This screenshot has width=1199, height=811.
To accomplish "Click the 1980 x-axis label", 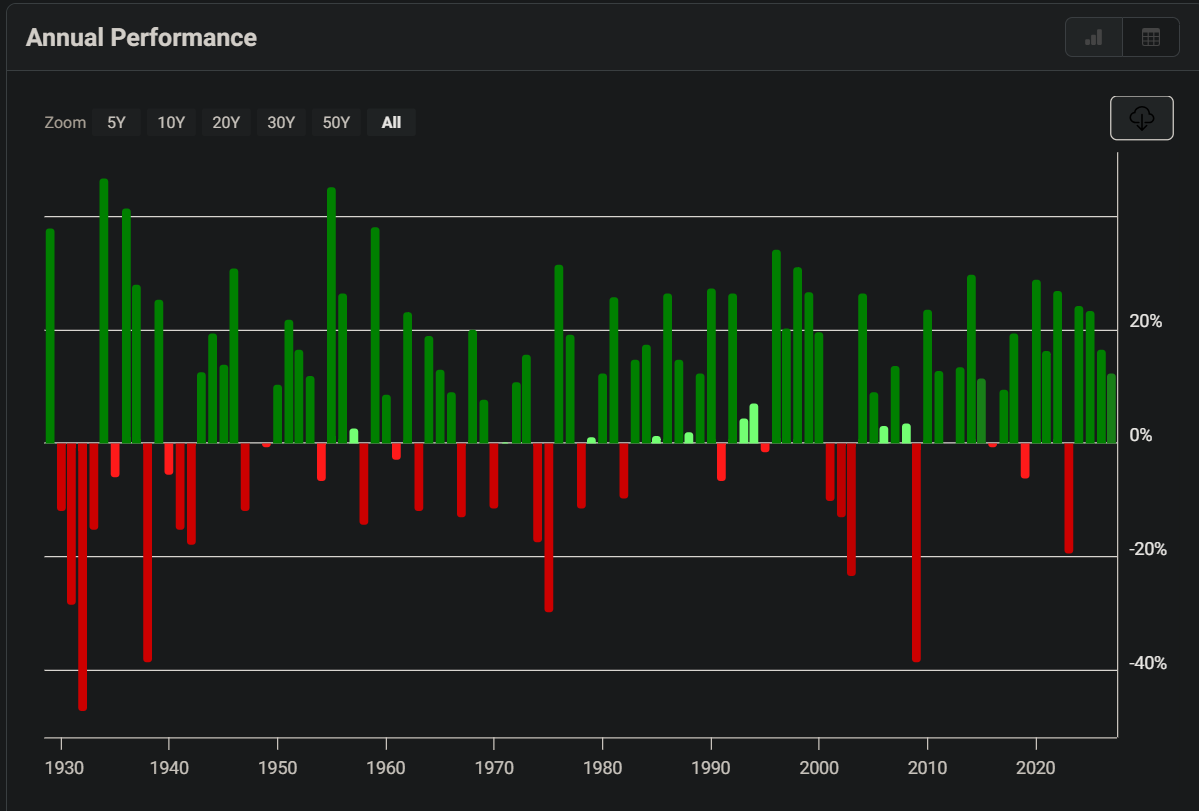I will tap(603, 767).
